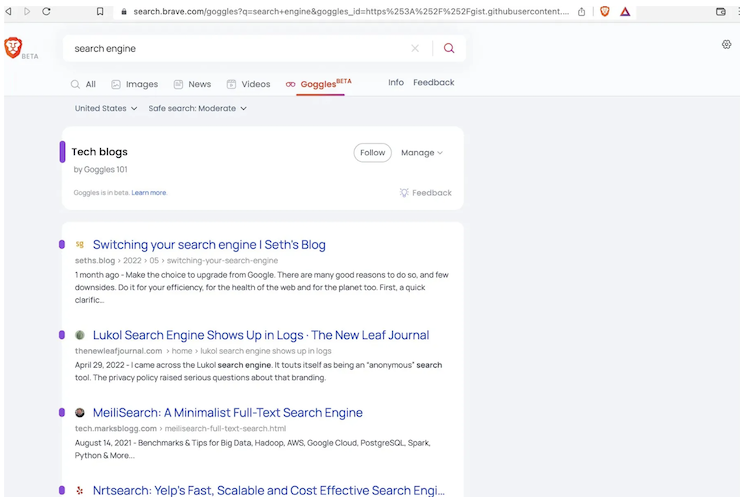
Task: Open the Brave wallet icon in the toolbar
Action: pyautogui.click(x=720, y=11)
